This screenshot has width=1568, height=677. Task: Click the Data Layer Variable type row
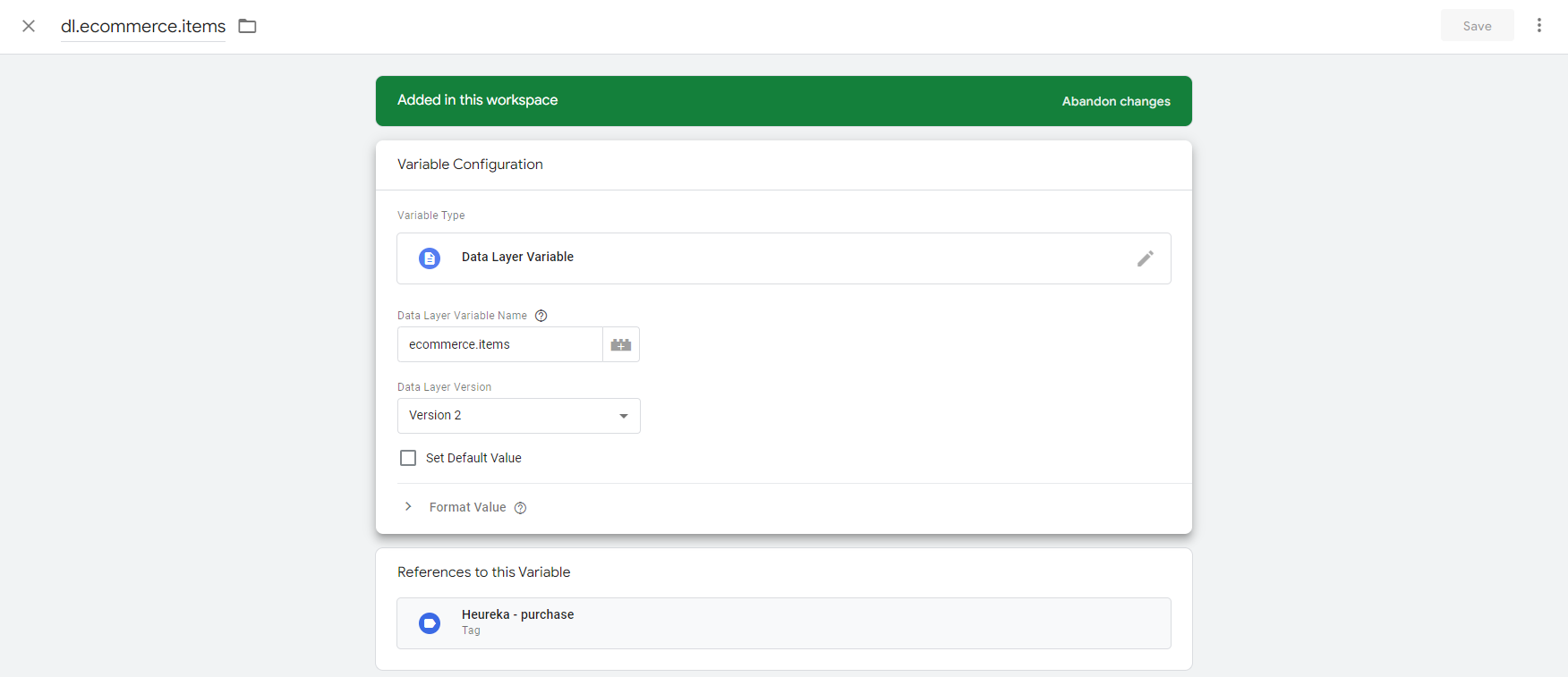[x=784, y=258]
